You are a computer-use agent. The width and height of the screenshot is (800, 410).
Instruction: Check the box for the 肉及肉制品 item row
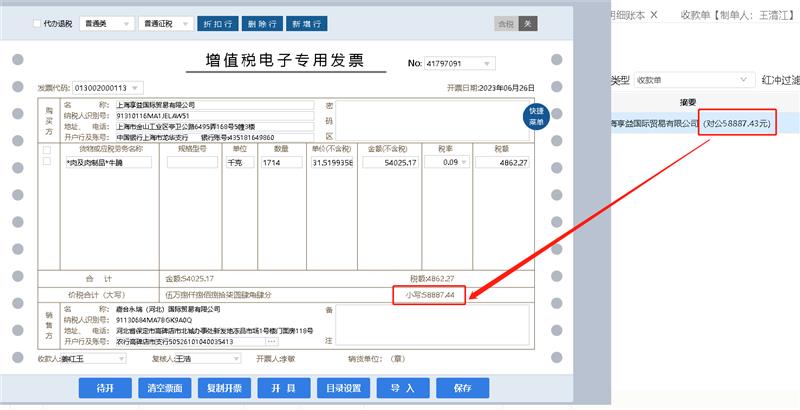[47, 162]
